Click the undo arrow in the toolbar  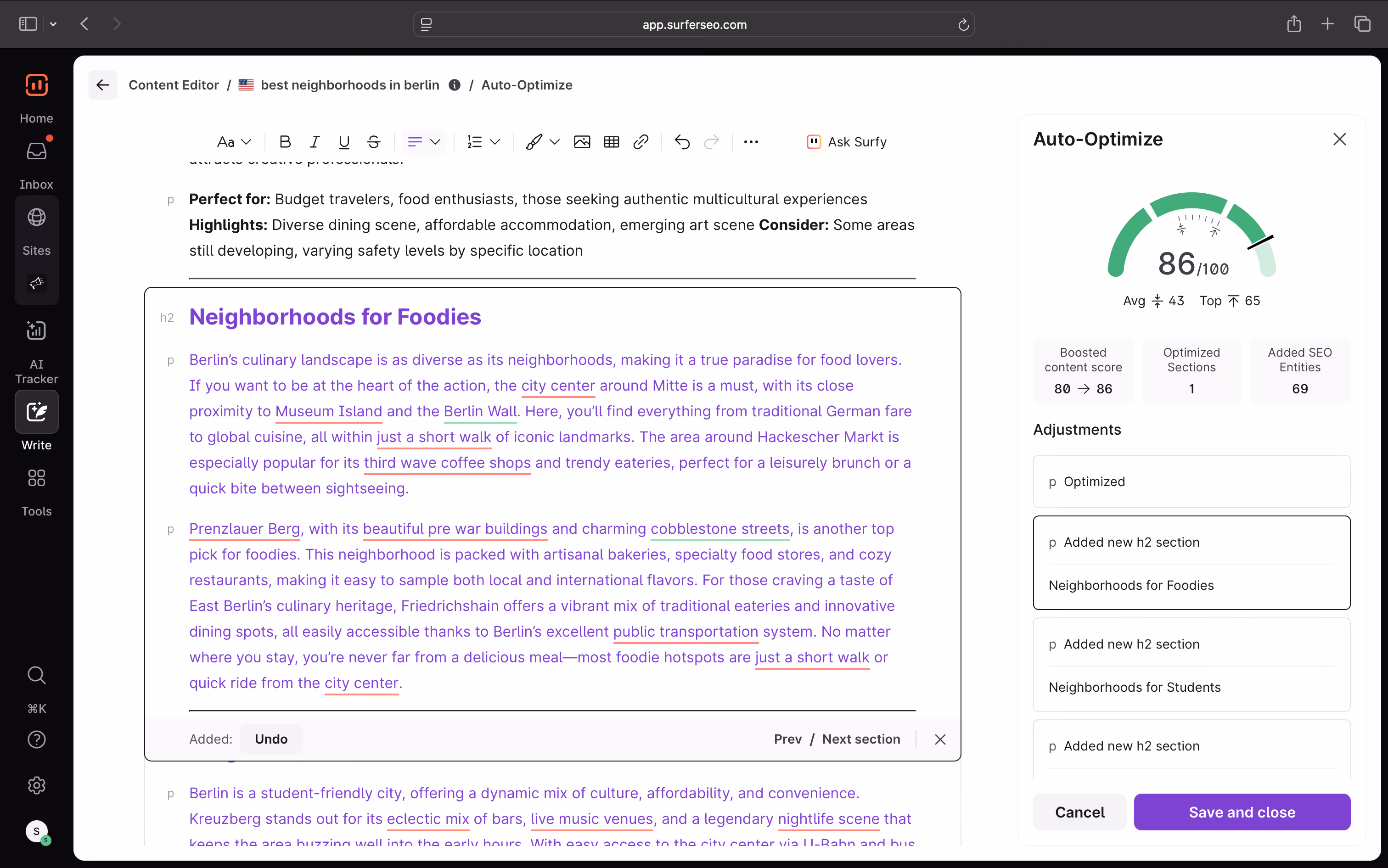point(682,142)
